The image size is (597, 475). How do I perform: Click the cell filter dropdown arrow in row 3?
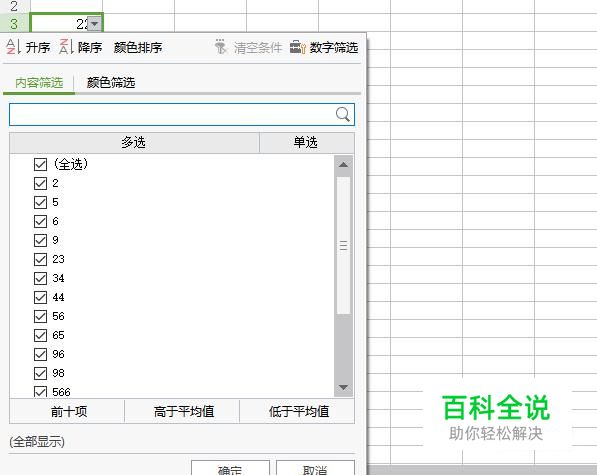coord(94,24)
